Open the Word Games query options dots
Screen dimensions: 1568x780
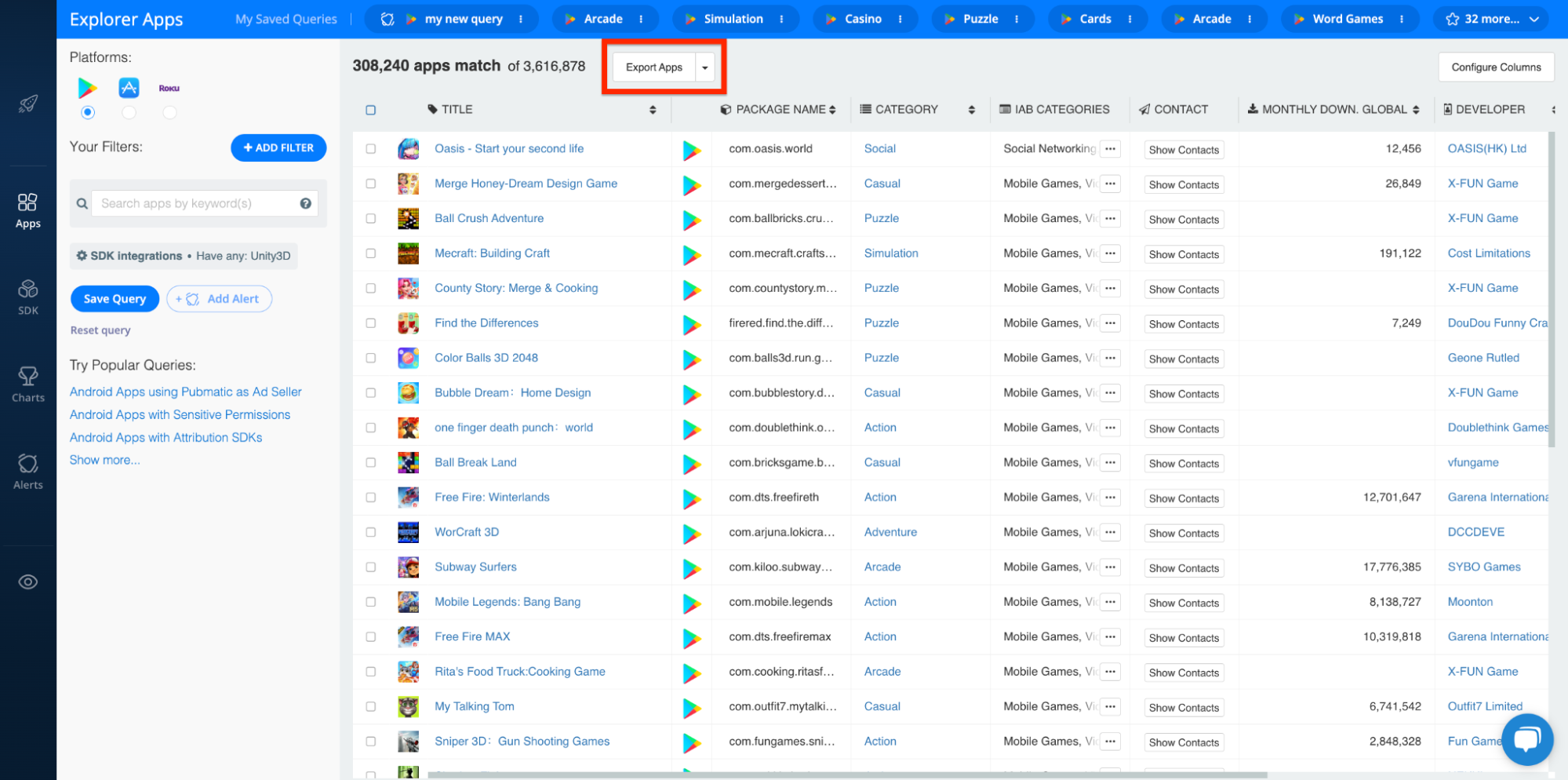point(1401,19)
